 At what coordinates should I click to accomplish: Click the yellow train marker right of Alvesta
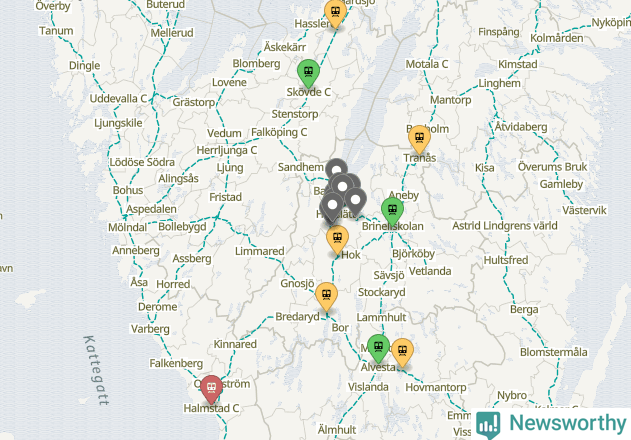[402, 352]
